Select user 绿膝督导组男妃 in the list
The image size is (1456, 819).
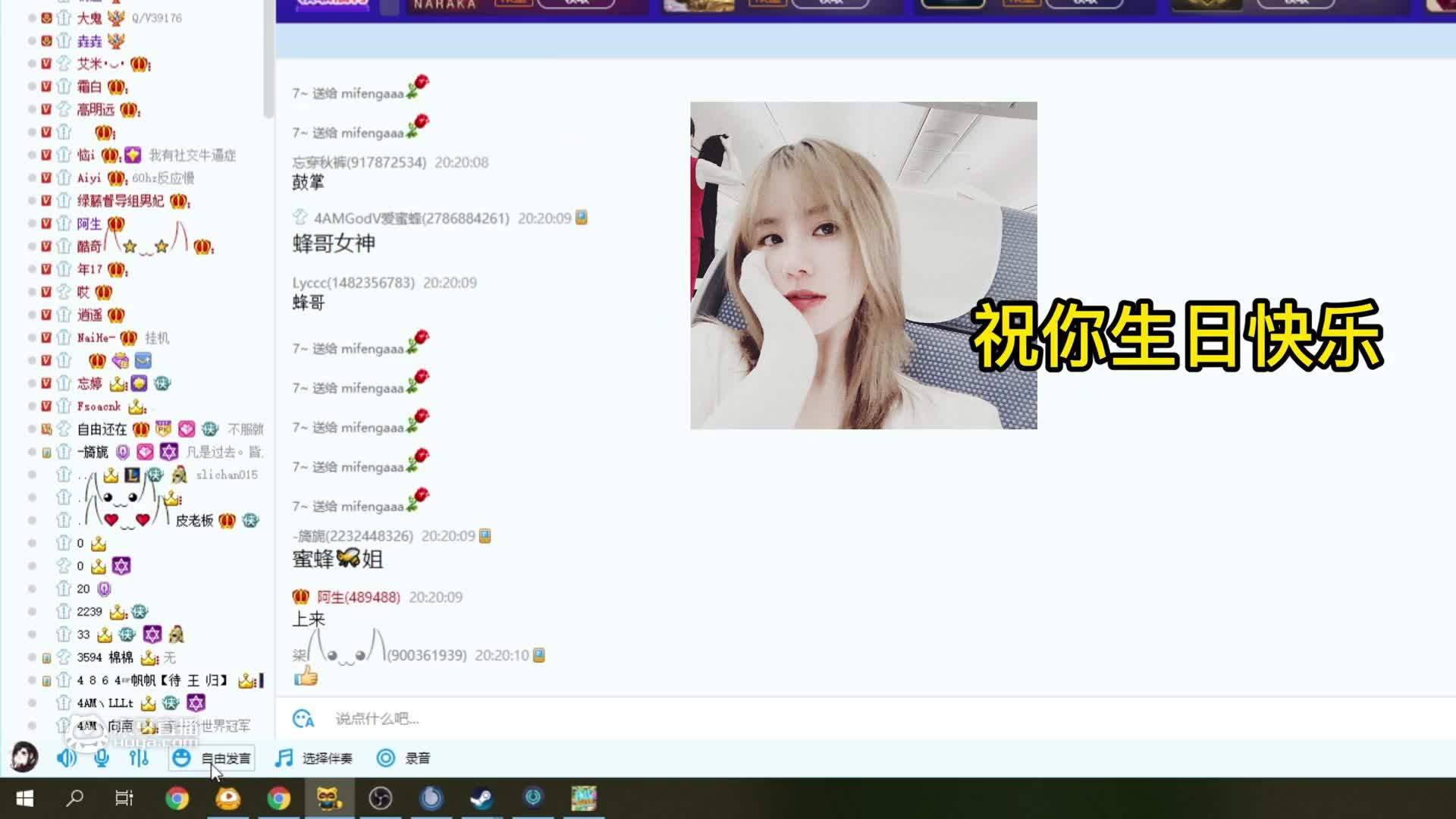[120, 201]
